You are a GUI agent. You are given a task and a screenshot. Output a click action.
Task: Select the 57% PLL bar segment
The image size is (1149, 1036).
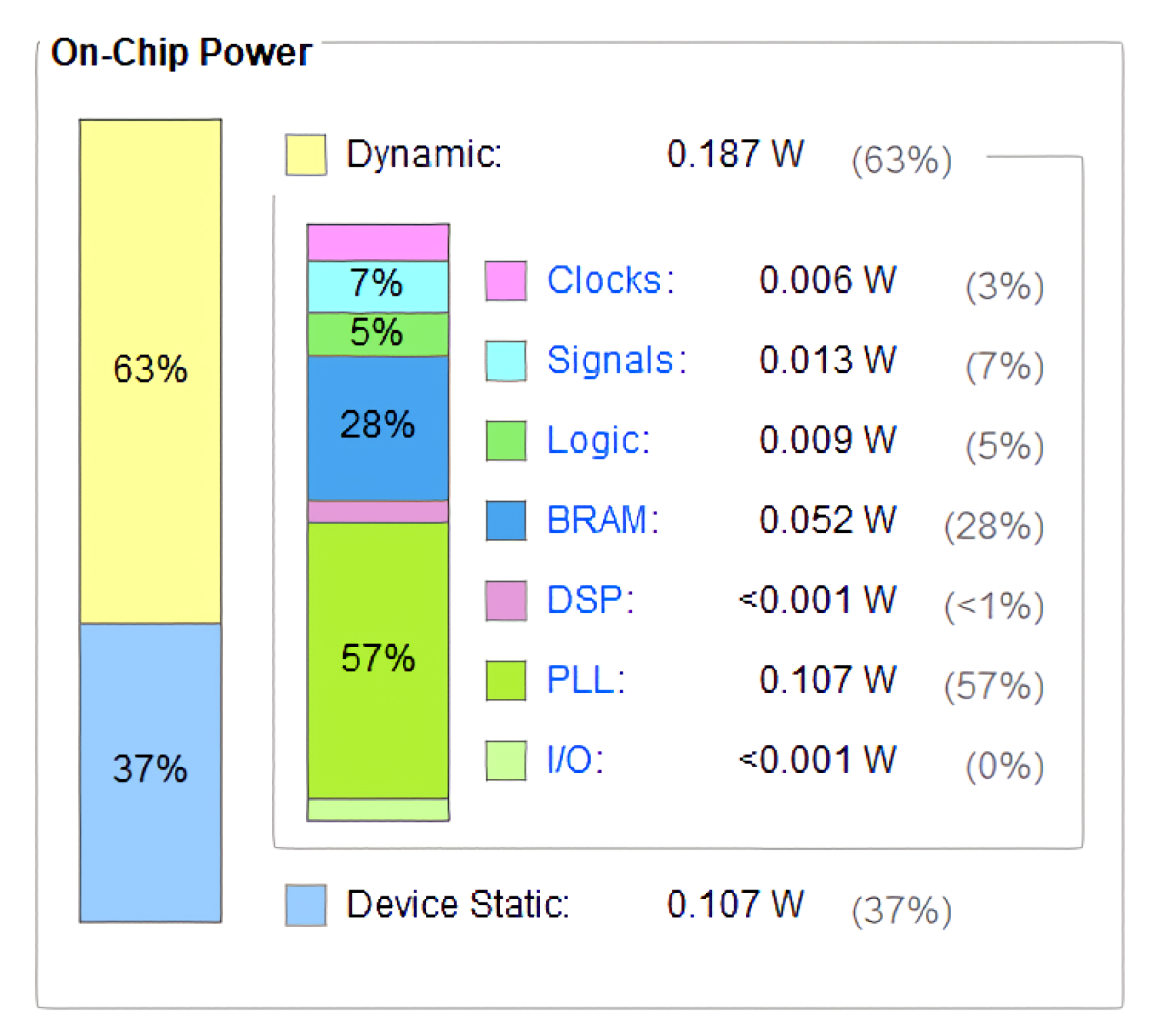click(x=378, y=660)
